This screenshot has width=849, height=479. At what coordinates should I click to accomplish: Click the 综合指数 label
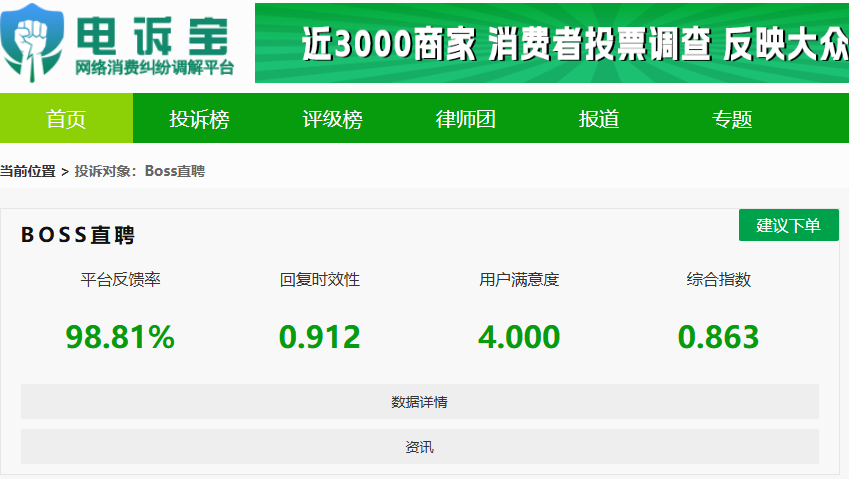click(719, 279)
